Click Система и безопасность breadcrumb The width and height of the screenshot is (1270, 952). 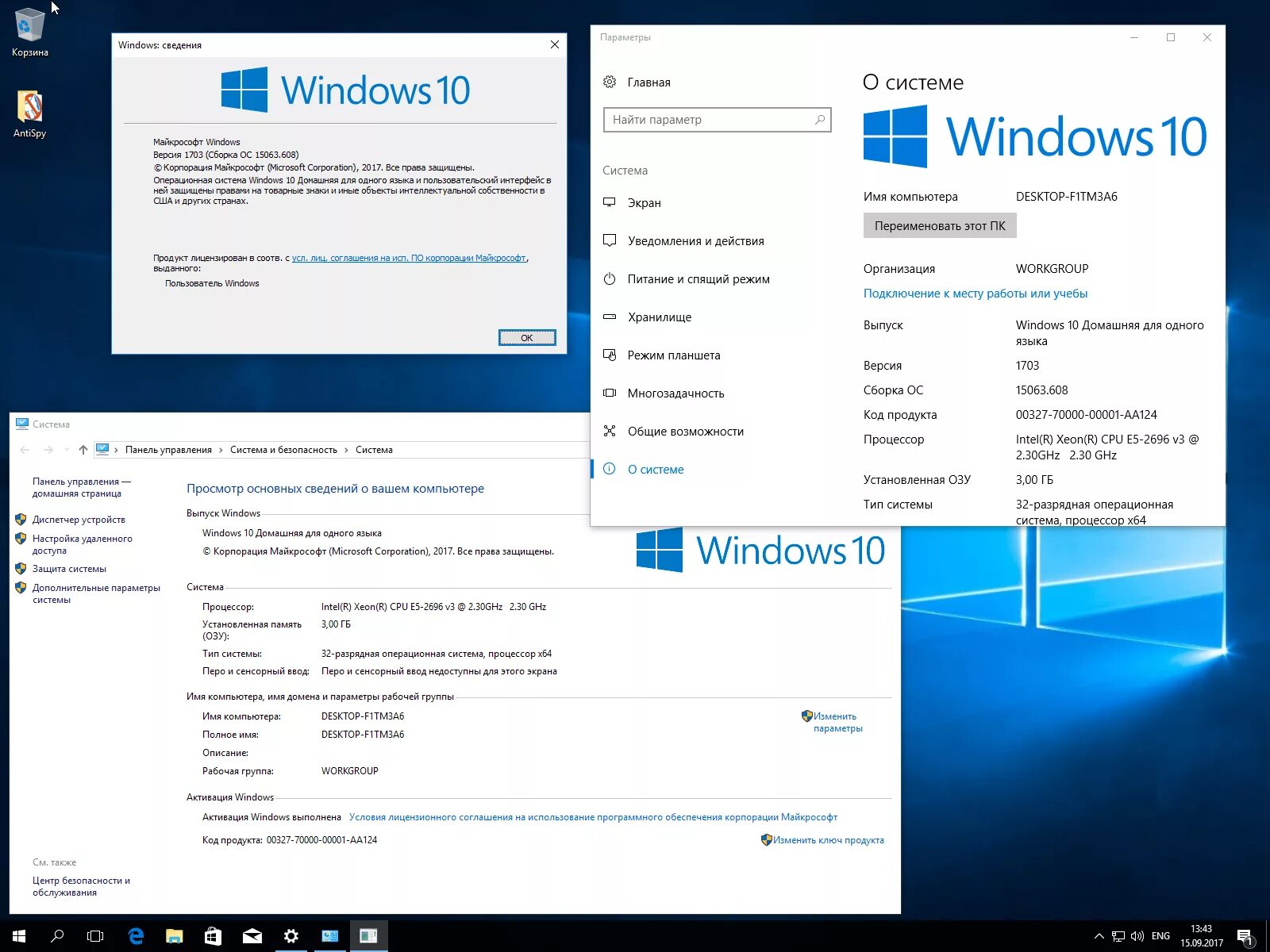pyautogui.click(x=283, y=450)
